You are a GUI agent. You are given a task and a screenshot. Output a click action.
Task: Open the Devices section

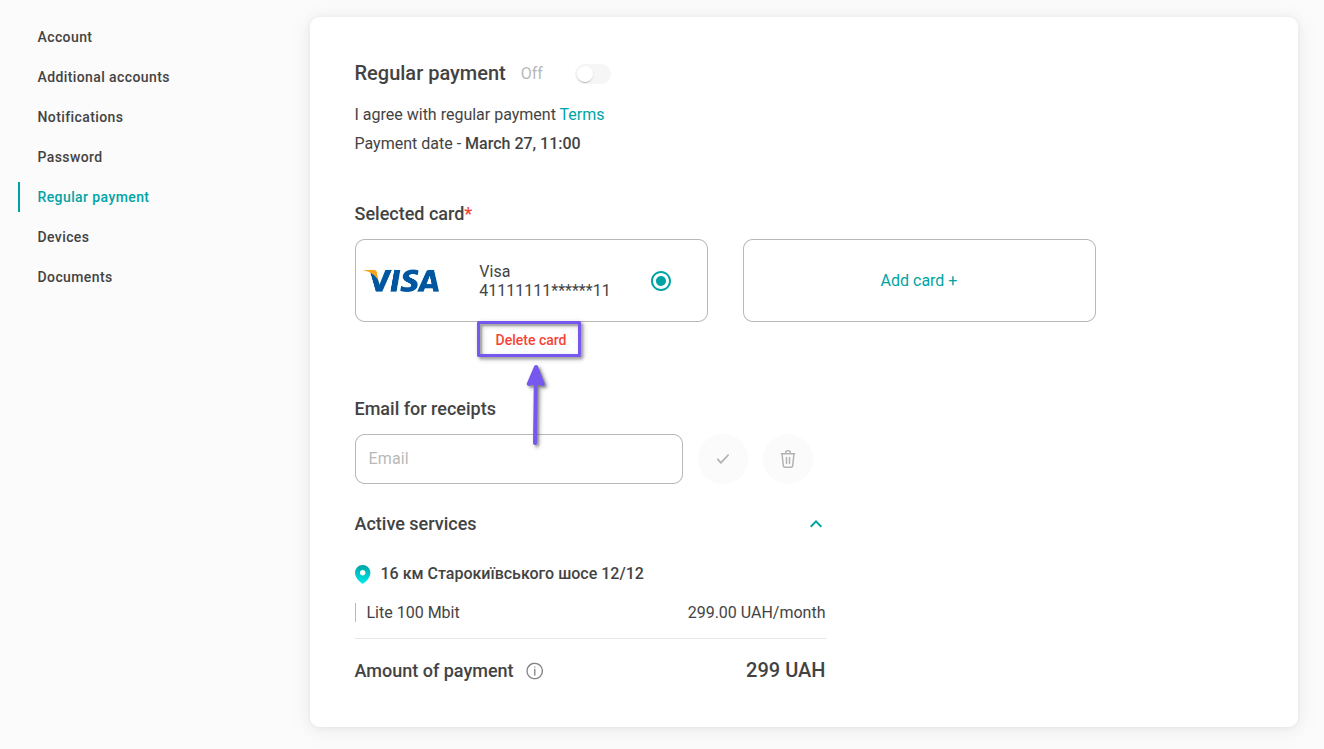[63, 237]
